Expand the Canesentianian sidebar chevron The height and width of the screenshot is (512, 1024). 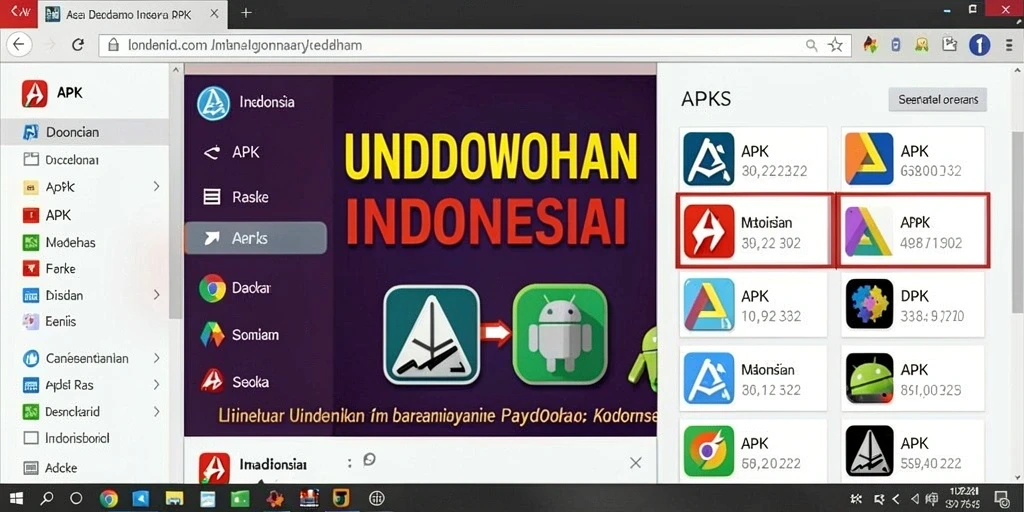[156, 358]
